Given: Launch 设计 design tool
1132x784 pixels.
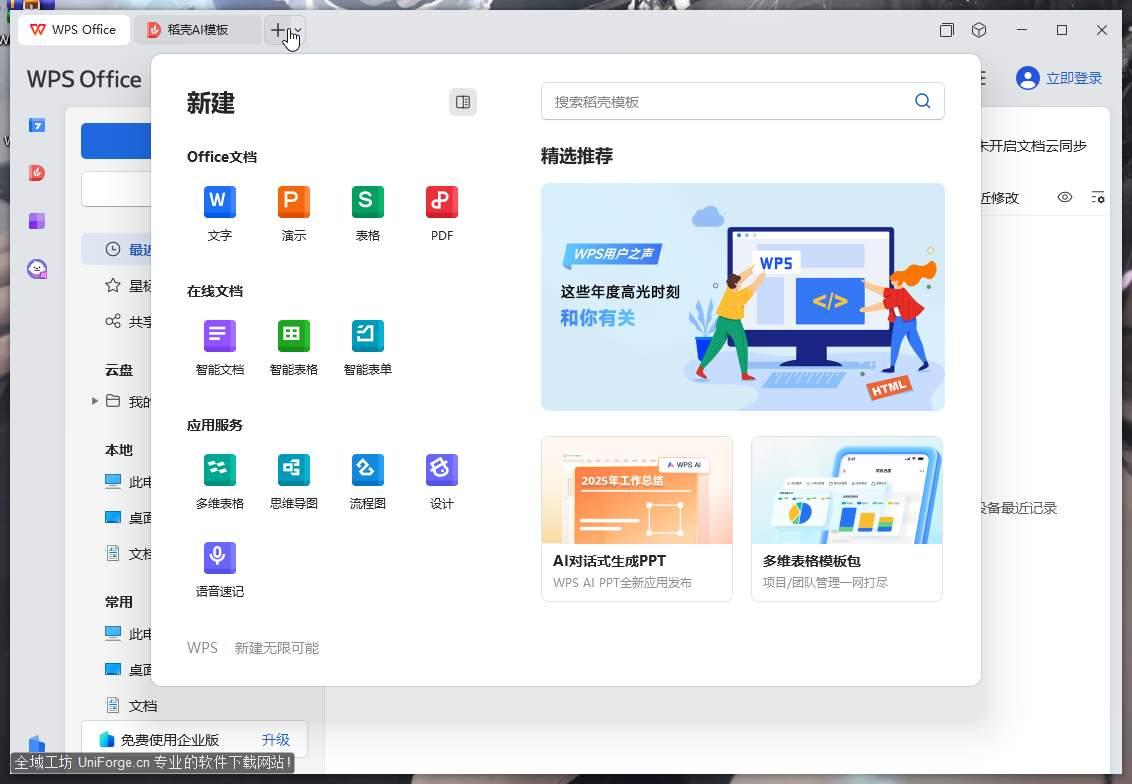Looking at the screenshot, I should point(442,482).
